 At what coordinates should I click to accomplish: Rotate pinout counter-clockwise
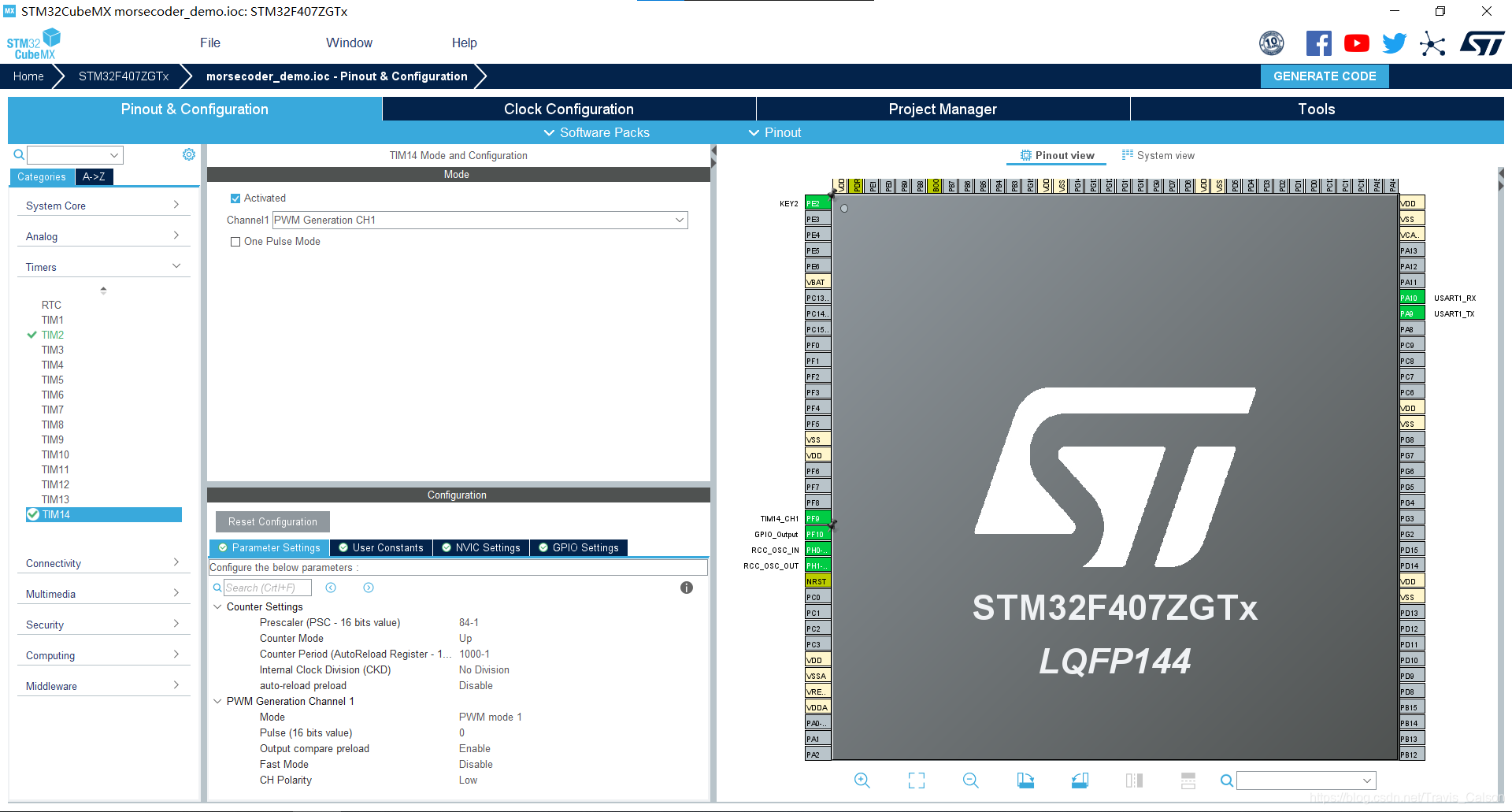[1080, 780]
